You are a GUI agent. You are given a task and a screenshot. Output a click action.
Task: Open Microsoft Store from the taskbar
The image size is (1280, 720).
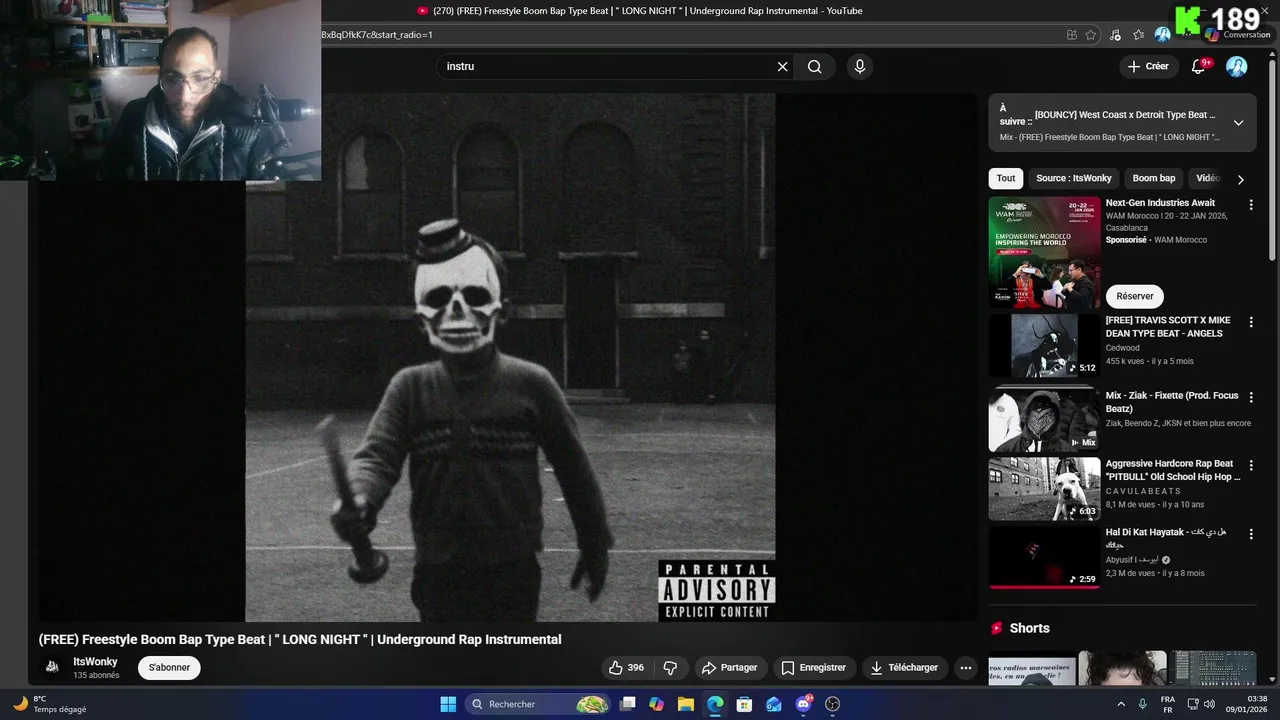point(744,704)
